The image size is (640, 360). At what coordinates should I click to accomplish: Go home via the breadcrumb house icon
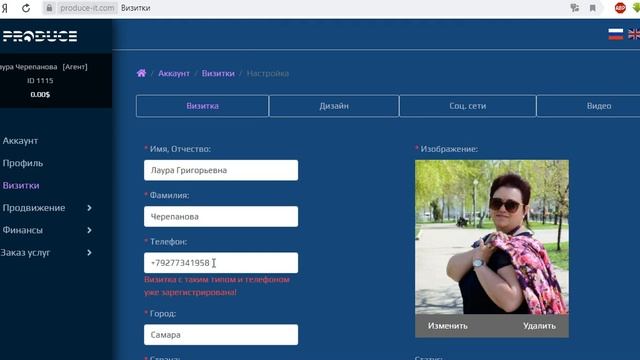point(141,73)
